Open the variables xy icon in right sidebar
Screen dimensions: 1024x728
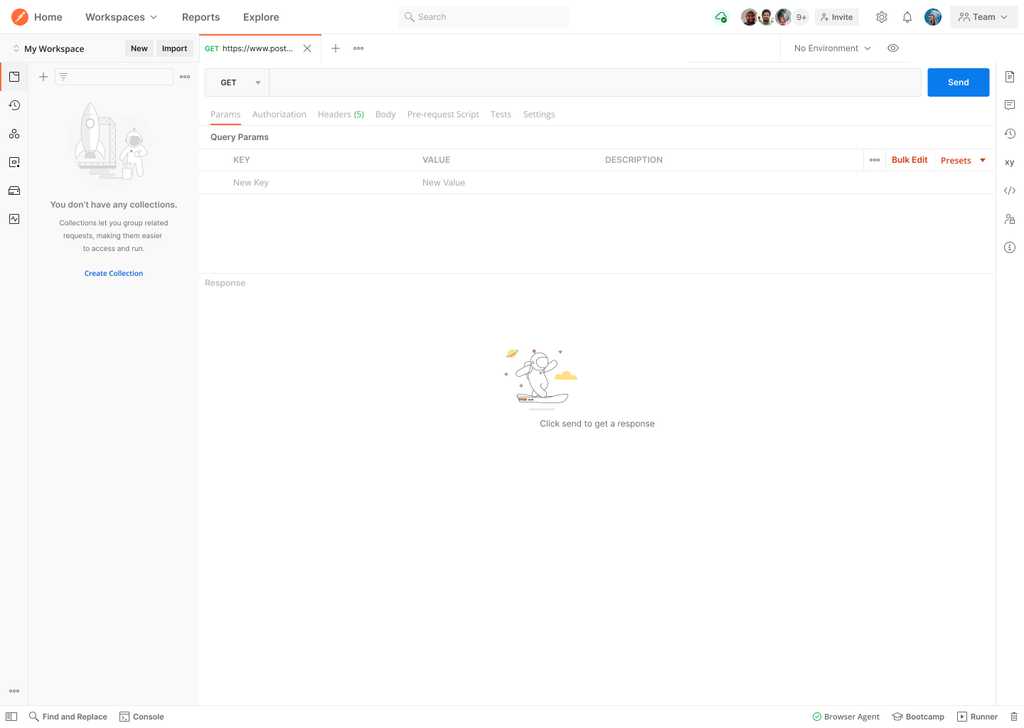pyautogui.click(x=1010, y=162)
